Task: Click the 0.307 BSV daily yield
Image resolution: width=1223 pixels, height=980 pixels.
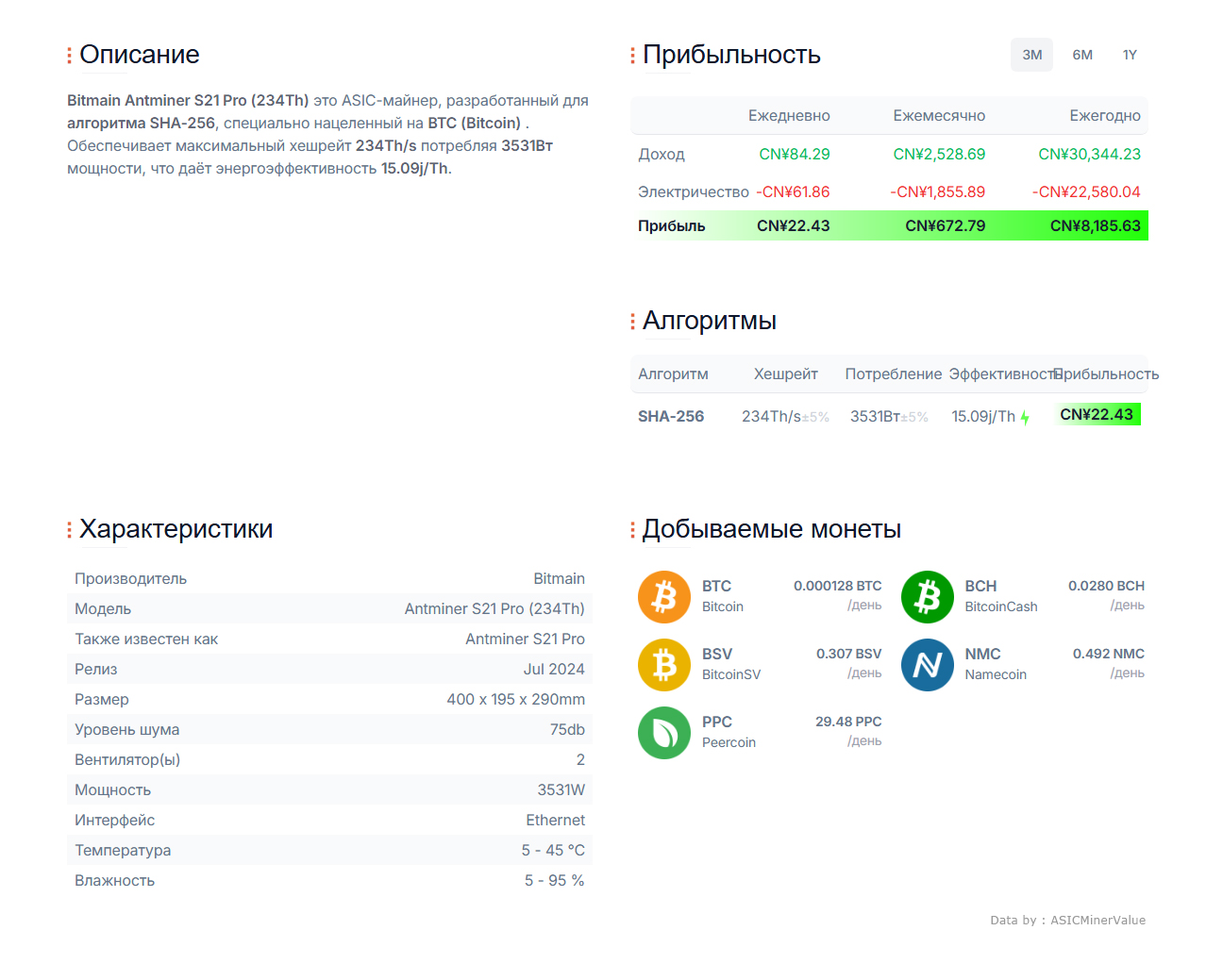Action: (x=848, y=654)
